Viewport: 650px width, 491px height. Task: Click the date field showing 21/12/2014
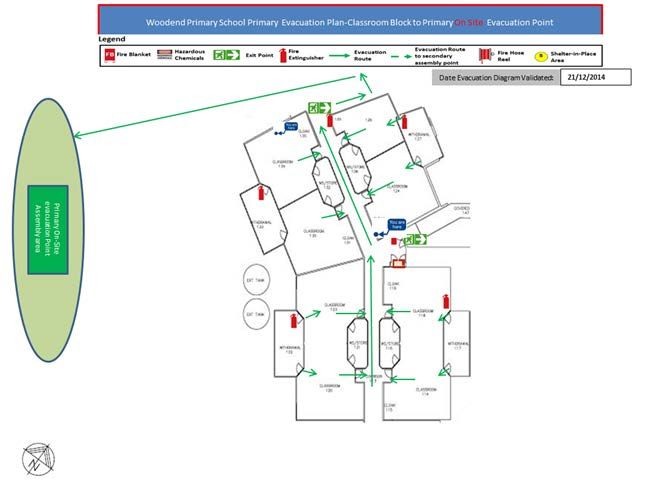coord(596,77)
